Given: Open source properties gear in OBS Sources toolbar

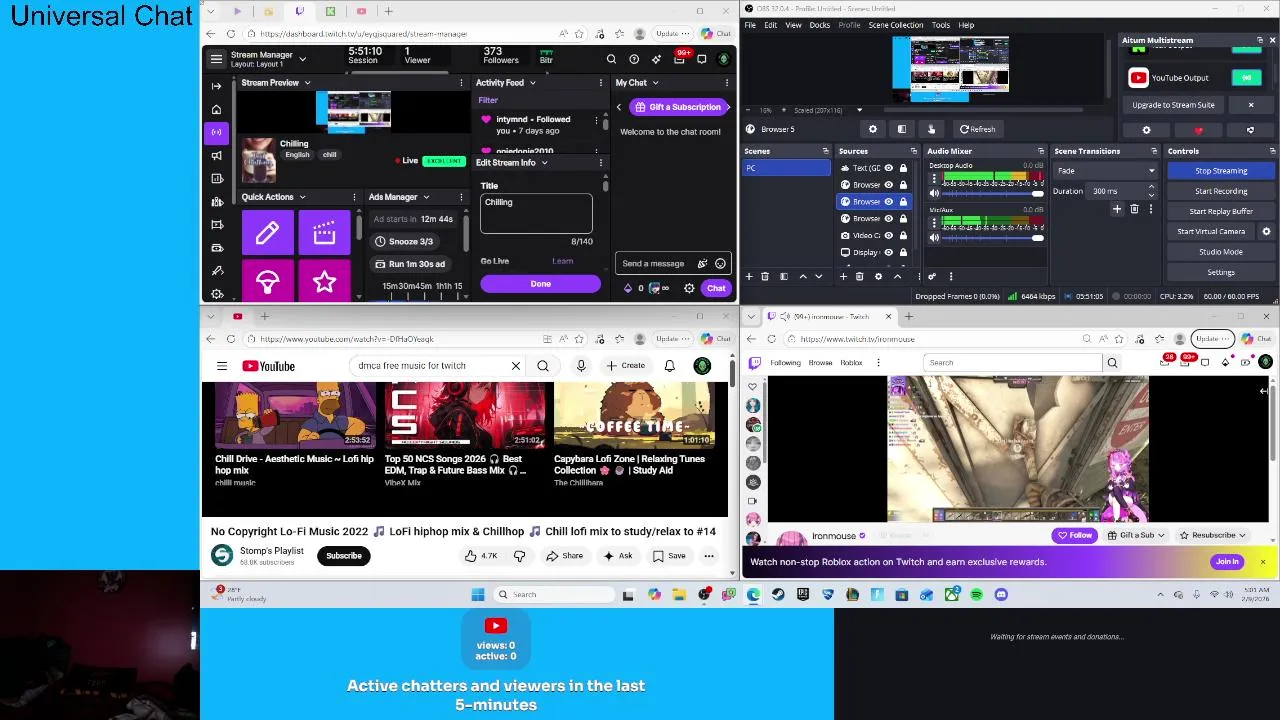Looking at the screenshot, I should pyautogui.click(x=879, y=276).
